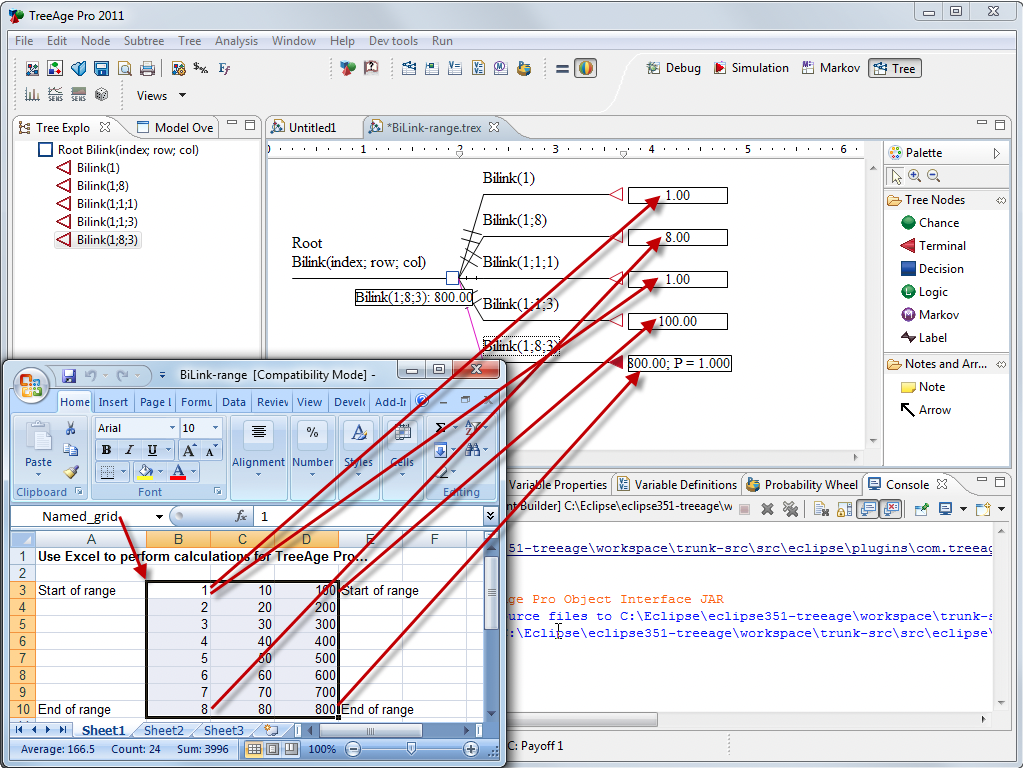
Task: Select the Markov node in palette
Action: [930, 315]
